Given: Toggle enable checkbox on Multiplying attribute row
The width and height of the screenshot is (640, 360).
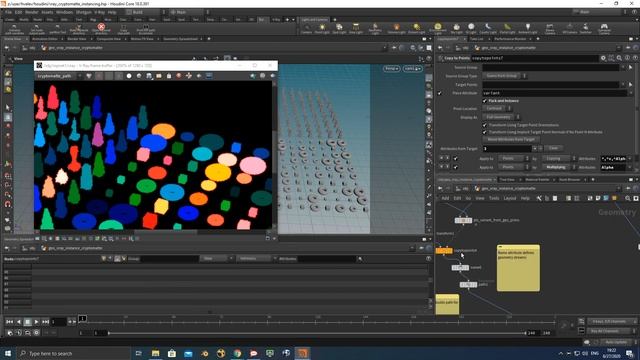Looking at the screenshot, I should [x=456, y=167].
